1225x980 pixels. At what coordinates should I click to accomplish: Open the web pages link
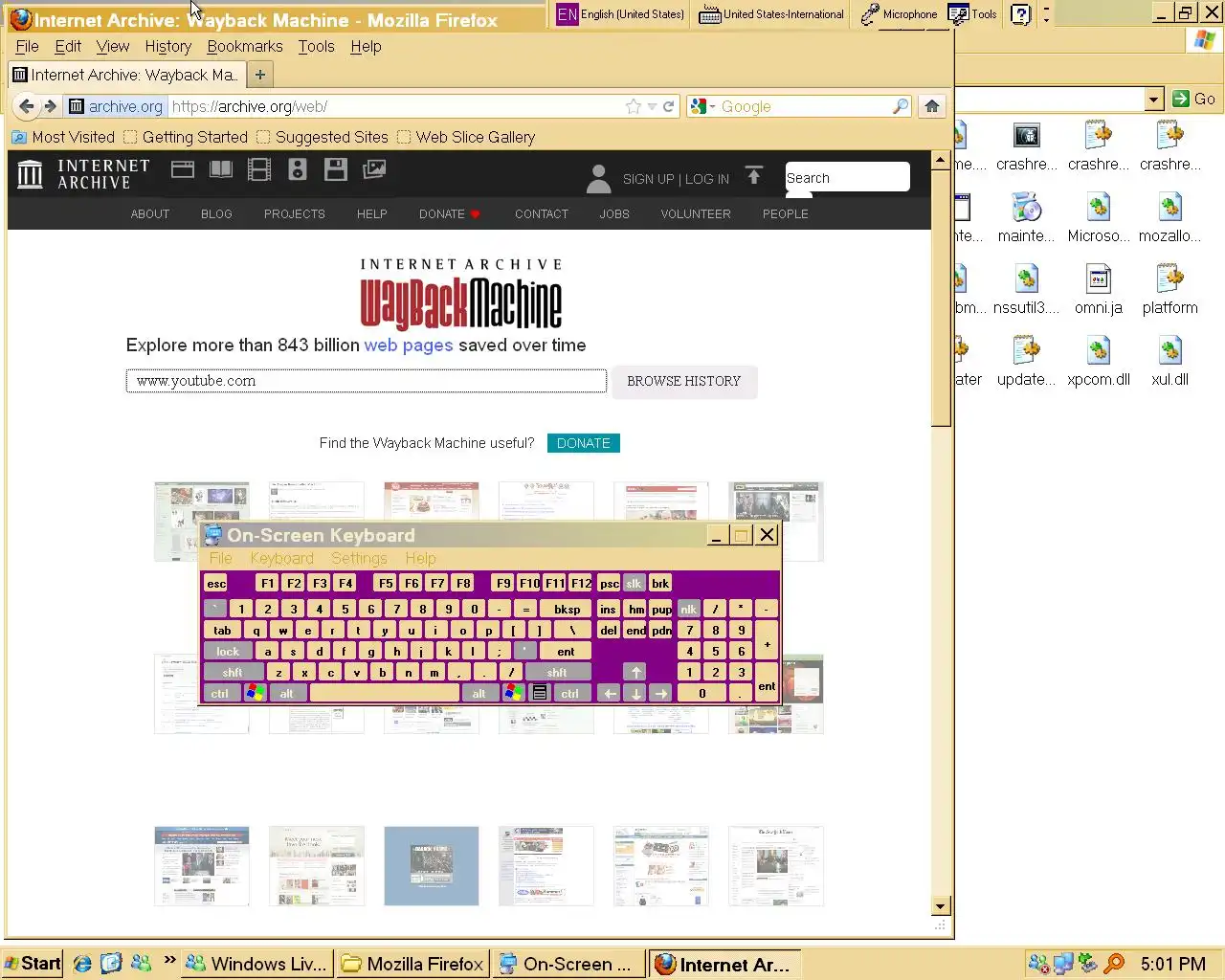pyautogui.click(x=409, y=345)
